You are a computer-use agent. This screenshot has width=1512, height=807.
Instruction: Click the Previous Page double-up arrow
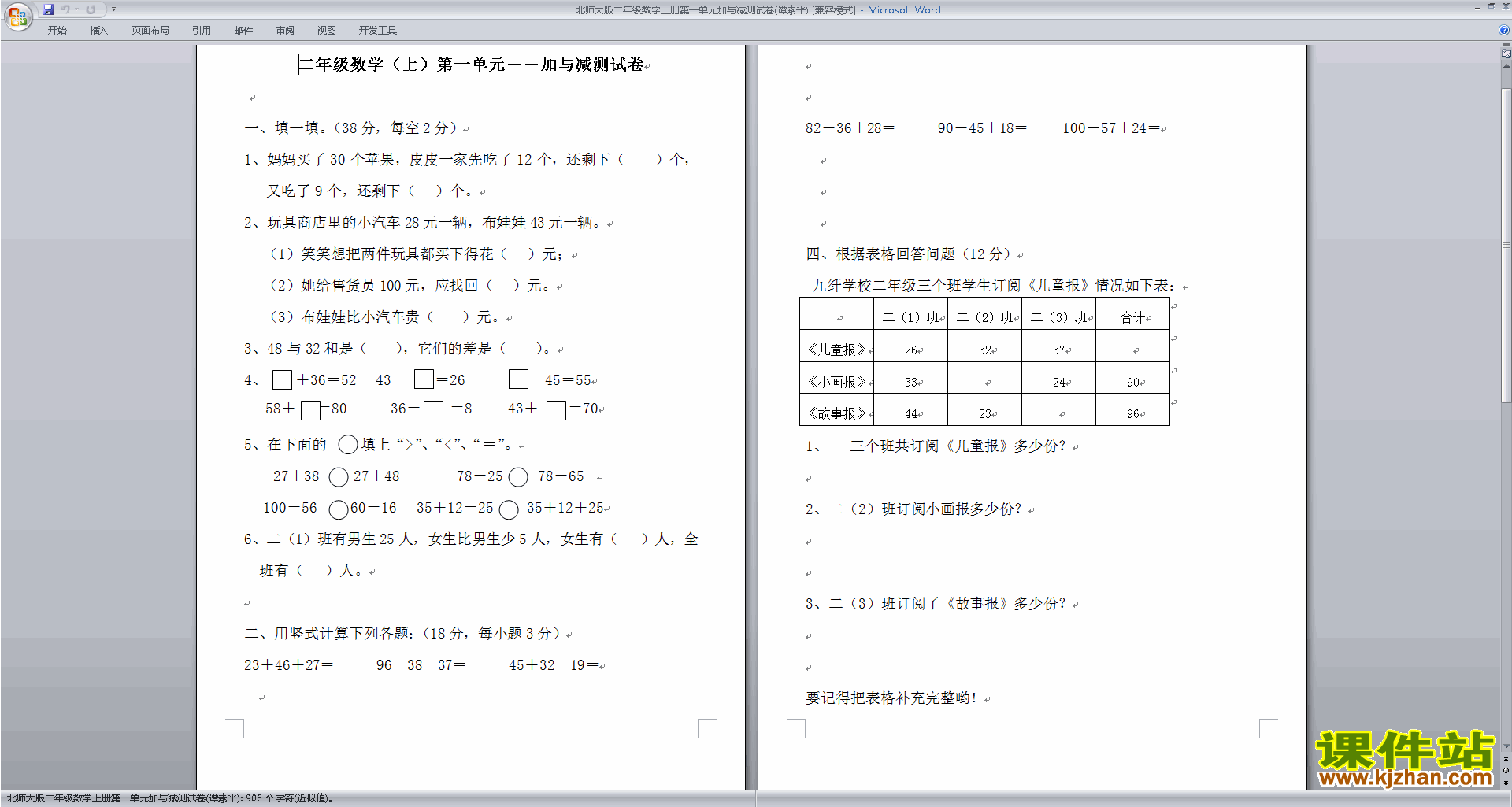pos(1506,758)
